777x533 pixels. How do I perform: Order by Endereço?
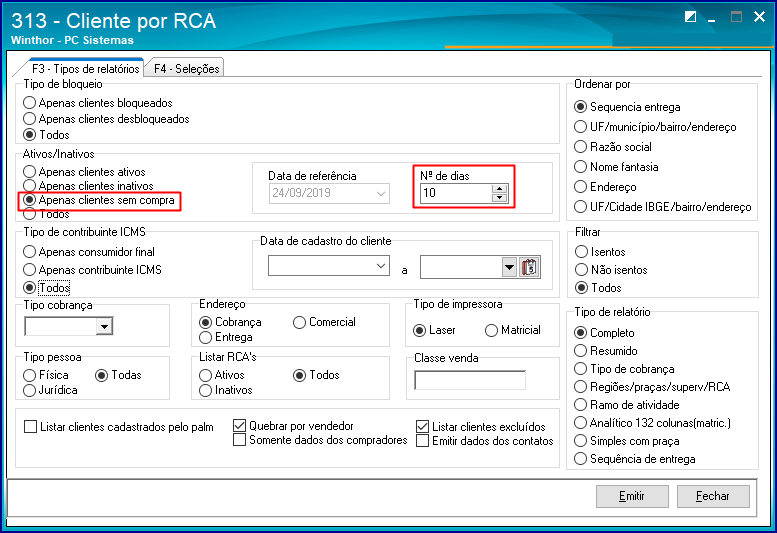pos(605,187)
